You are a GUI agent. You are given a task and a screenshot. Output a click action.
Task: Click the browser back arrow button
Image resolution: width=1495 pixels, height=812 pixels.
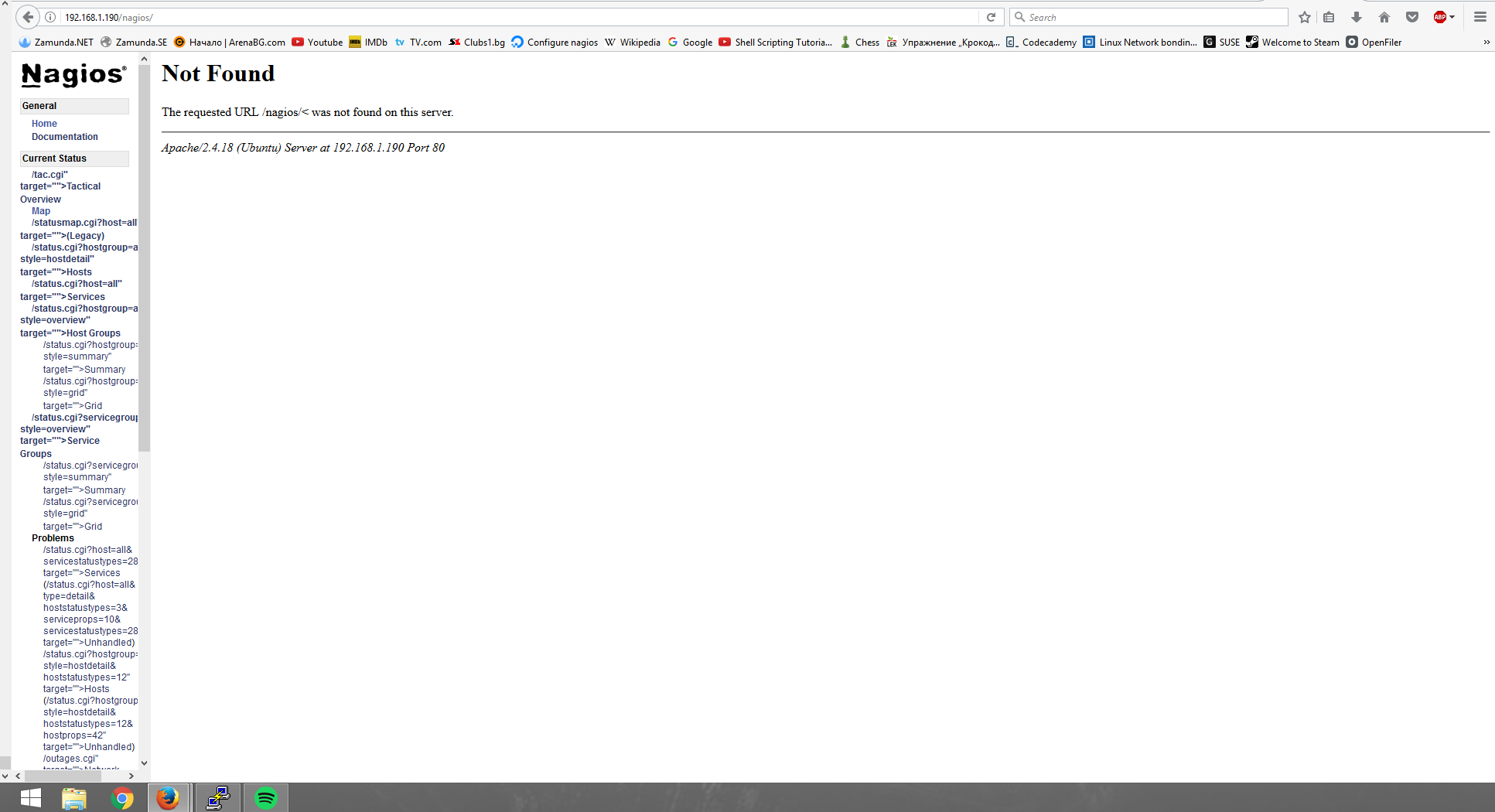28,17
